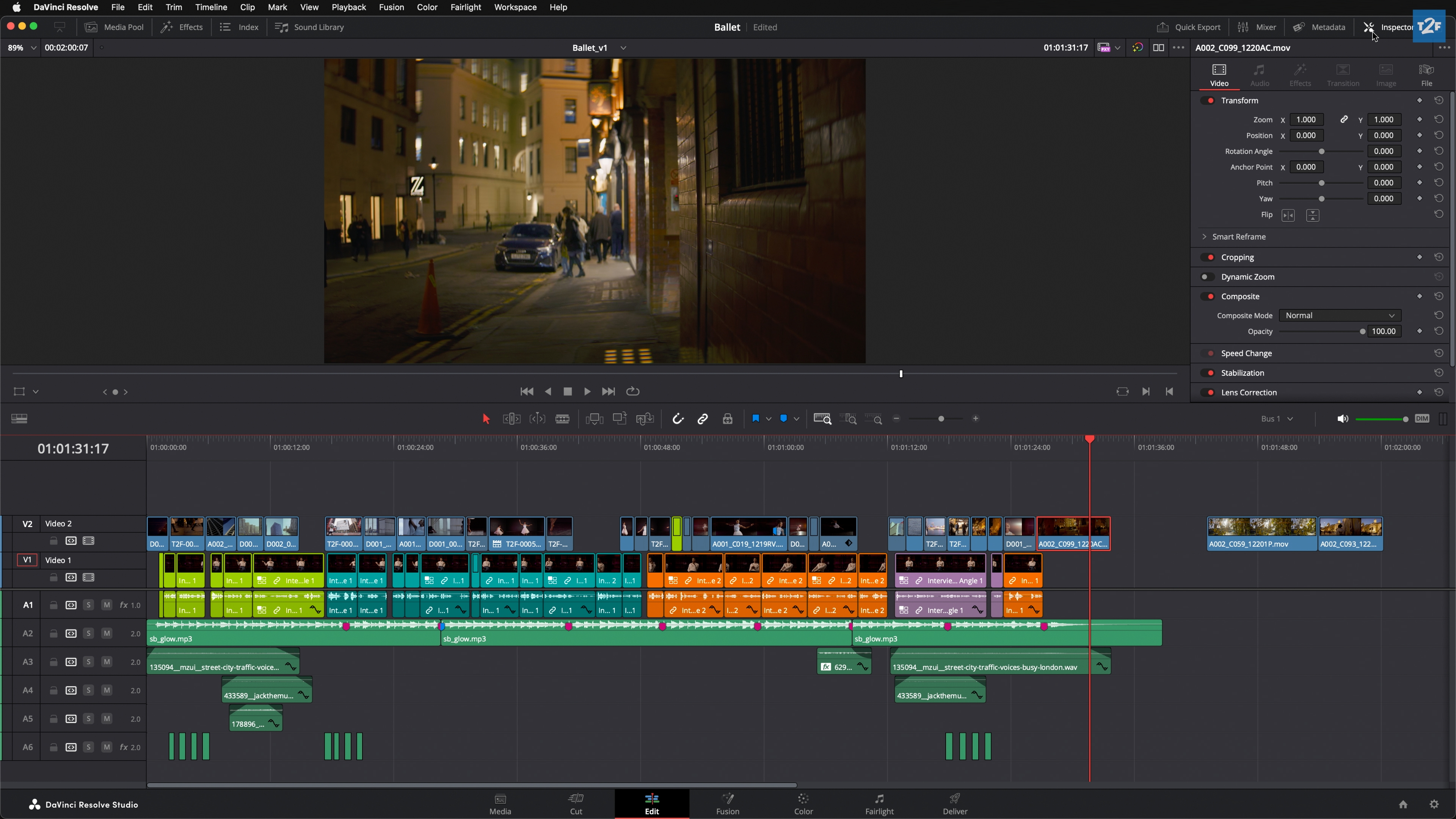Image resolution: width=1456 pixels, height=819 pixels.
Task: Open the Ballet_v1 timeline dropdown
Action: (x=623, y=48)
